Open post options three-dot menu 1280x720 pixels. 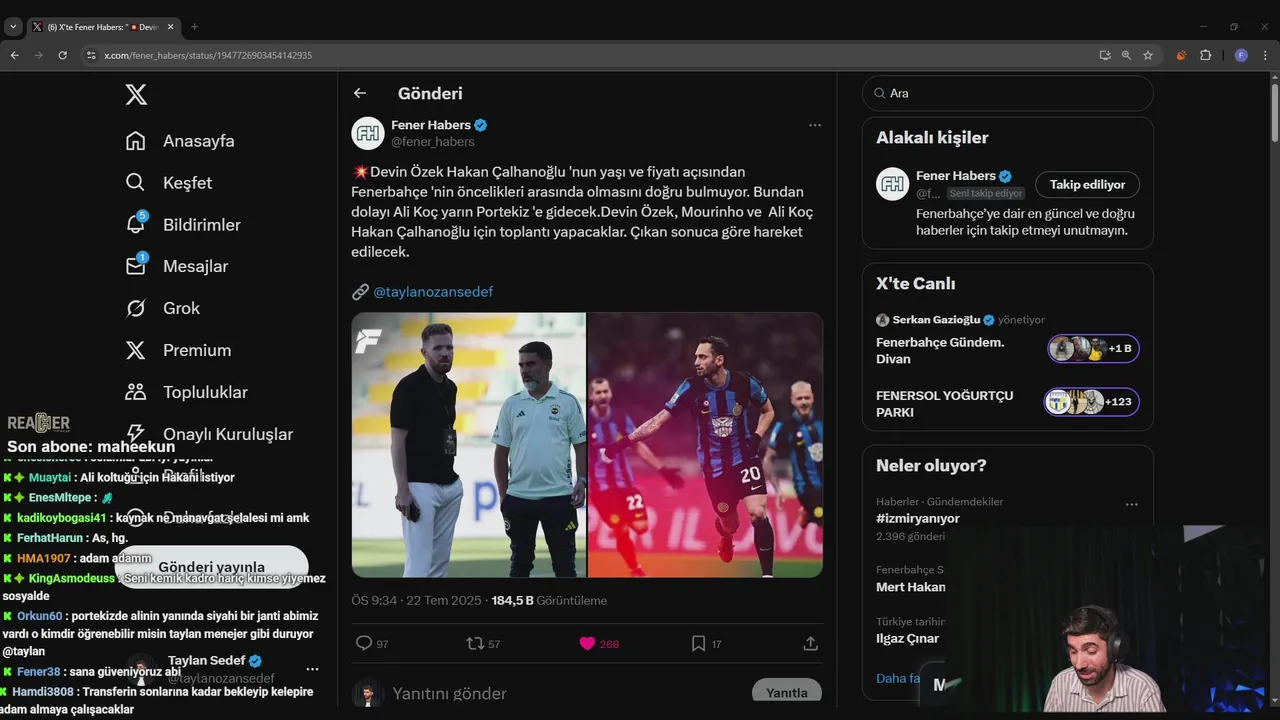815,125
